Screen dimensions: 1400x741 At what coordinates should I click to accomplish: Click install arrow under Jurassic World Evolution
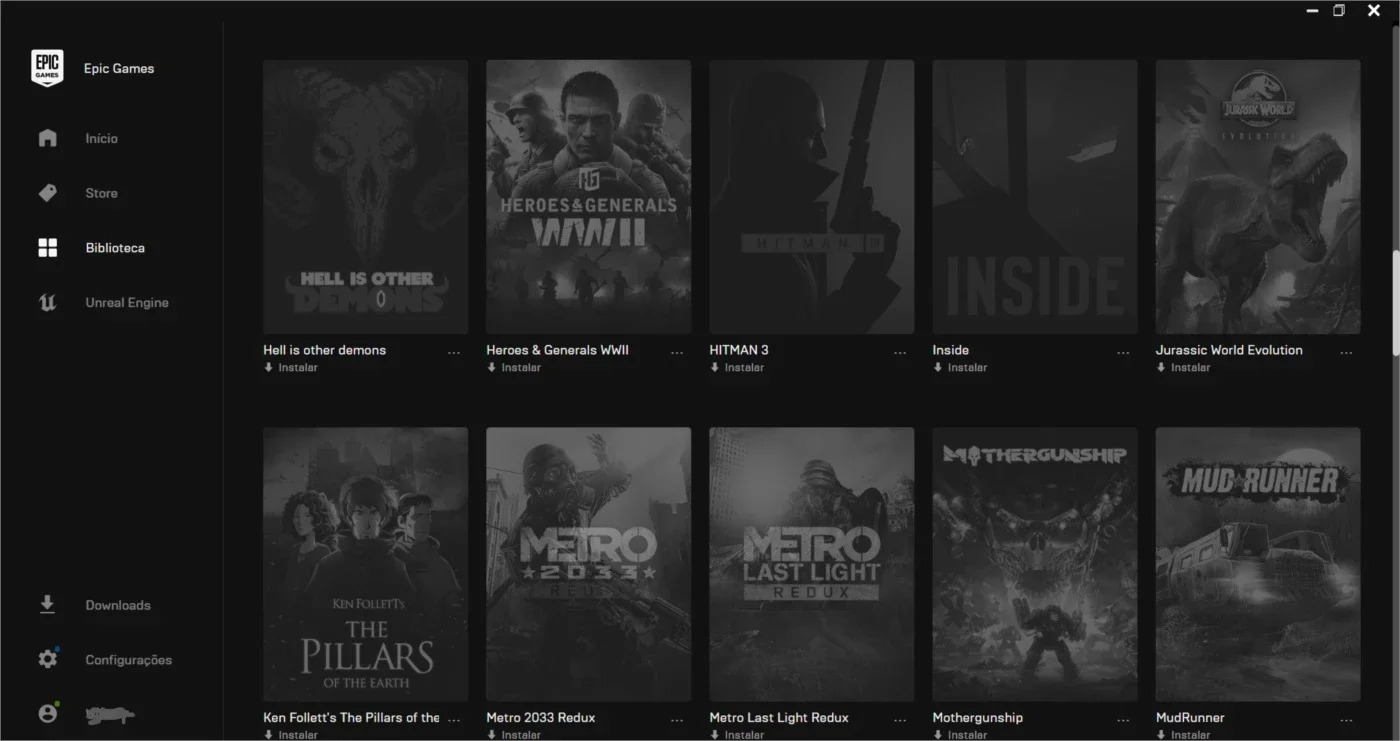pos(1160,368)
